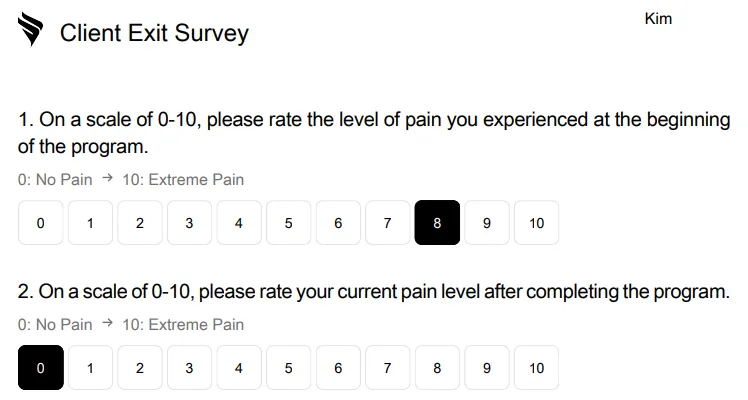Select 0 for beginning pain level
This screenshot has height=400, width=748.
pos(41,223)
